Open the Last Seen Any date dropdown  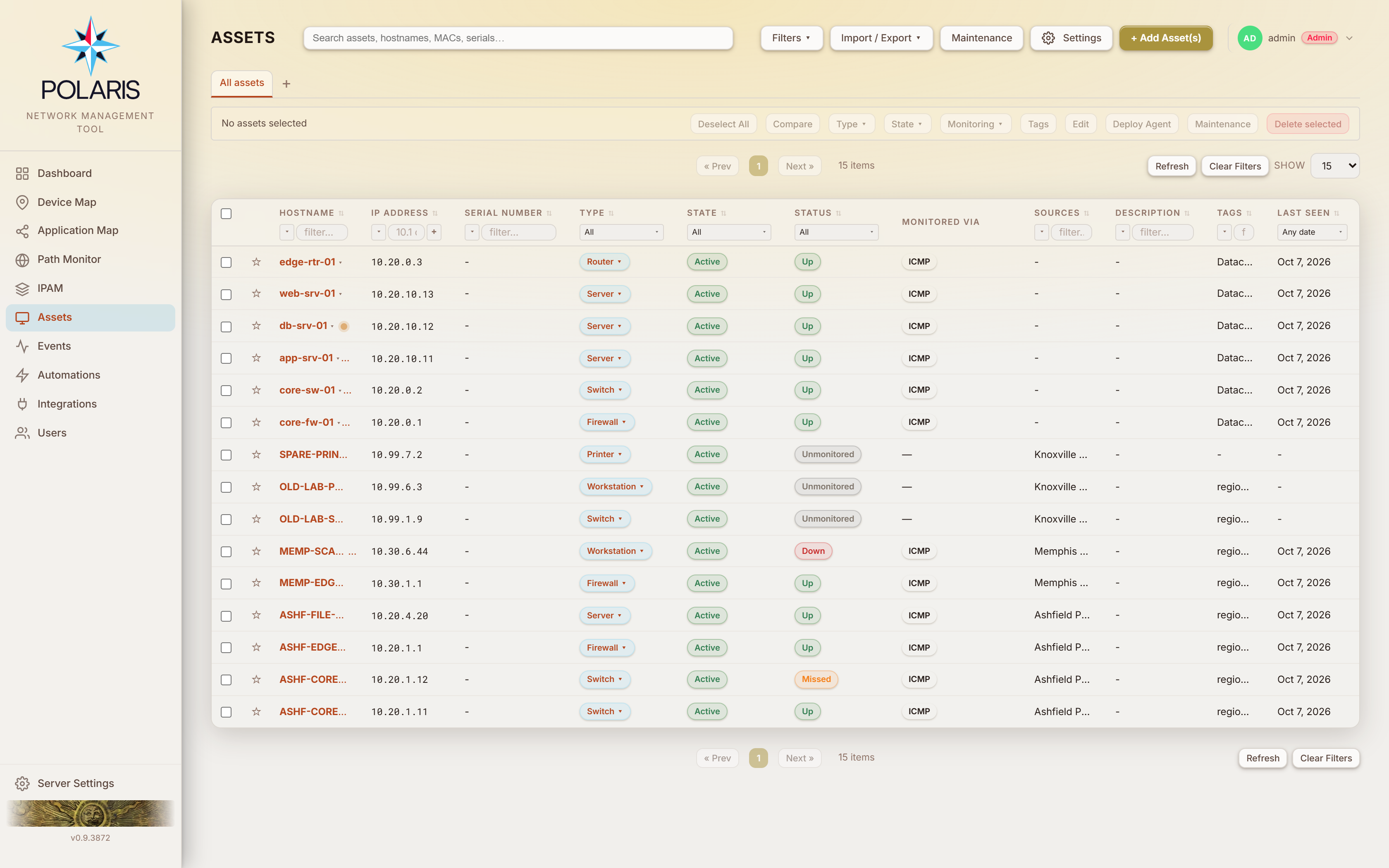[1312, 232]
